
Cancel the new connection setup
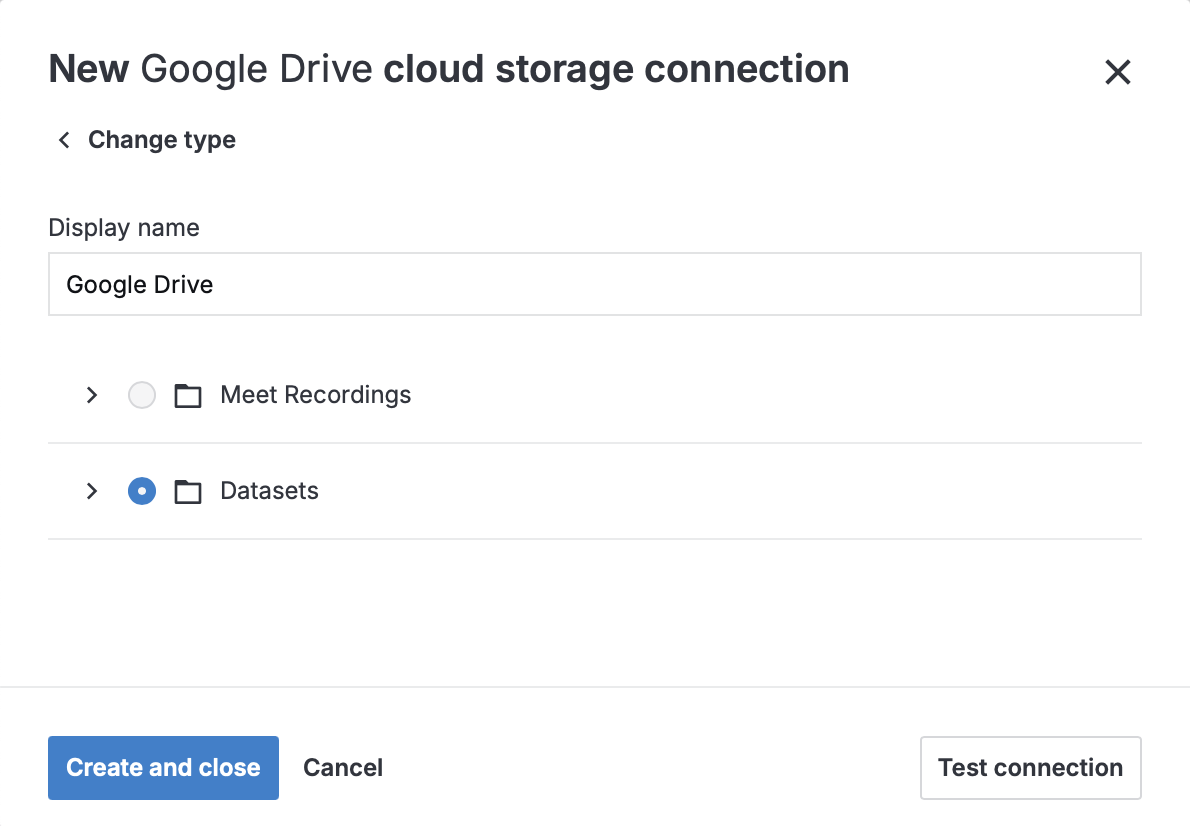(x=342, y=768)
